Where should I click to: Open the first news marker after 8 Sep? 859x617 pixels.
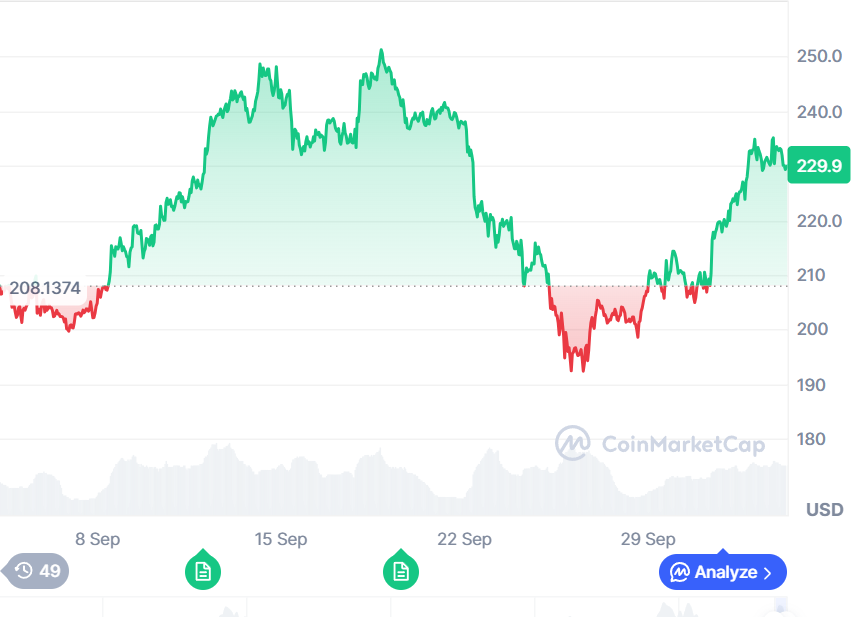coord(203,572)
